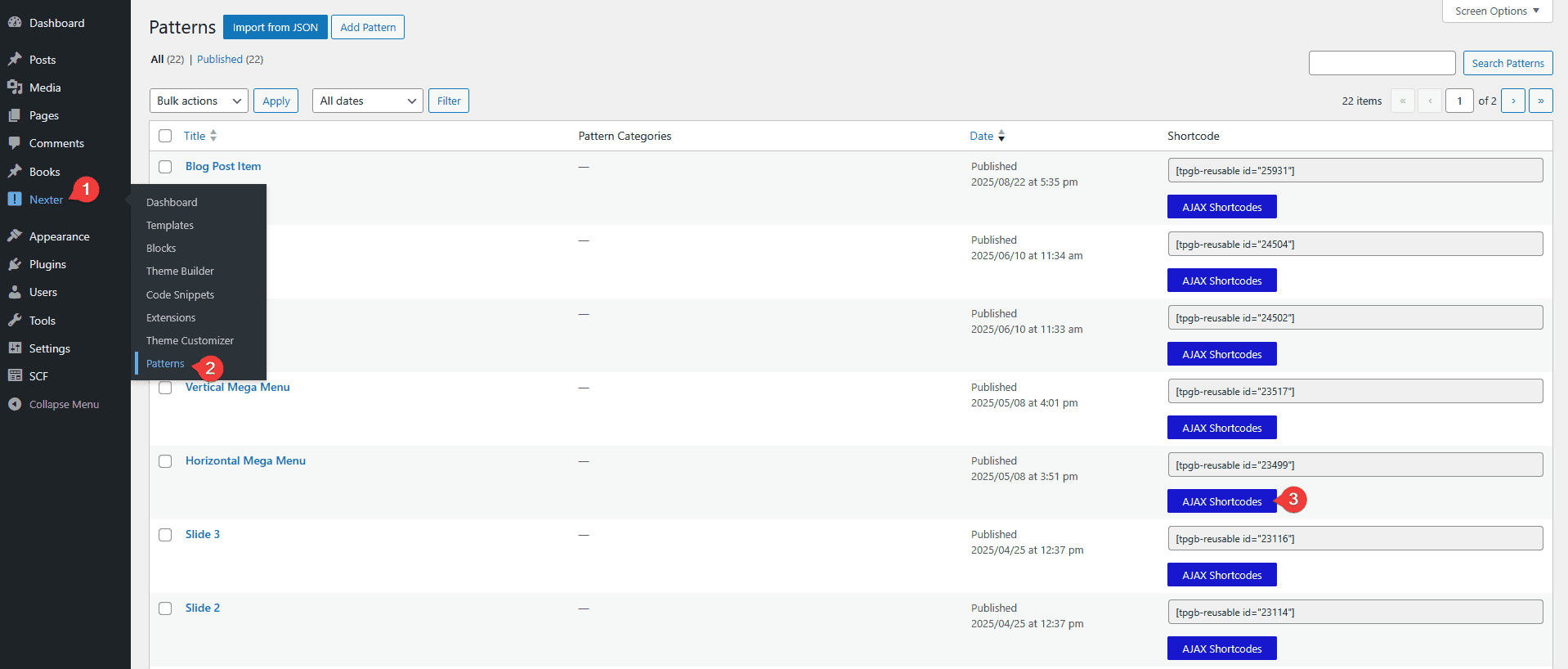Screen dimensions: 1568x669
Task: Click the Media library icon
Action: click(x=15, y=88)
